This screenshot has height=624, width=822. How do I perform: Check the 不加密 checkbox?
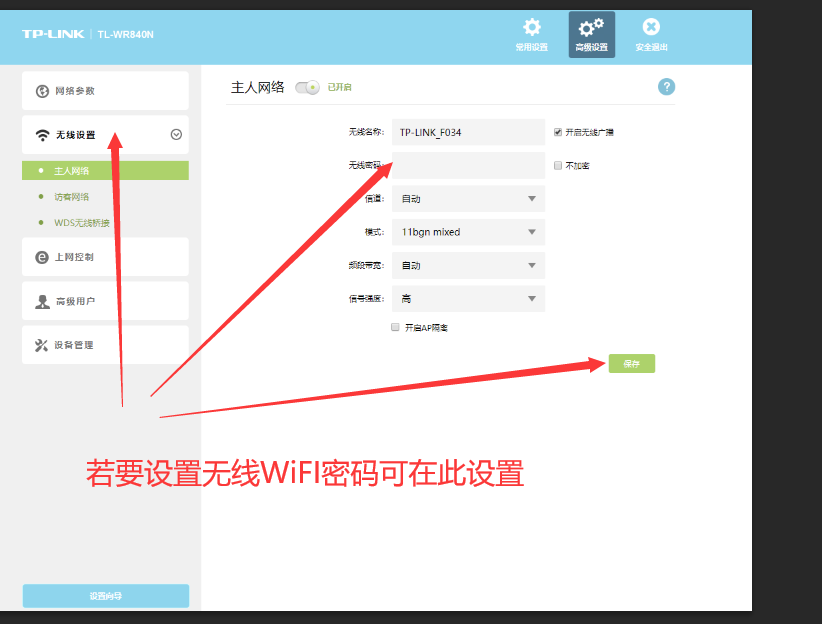pyautogui.click(x=558, y=165)
